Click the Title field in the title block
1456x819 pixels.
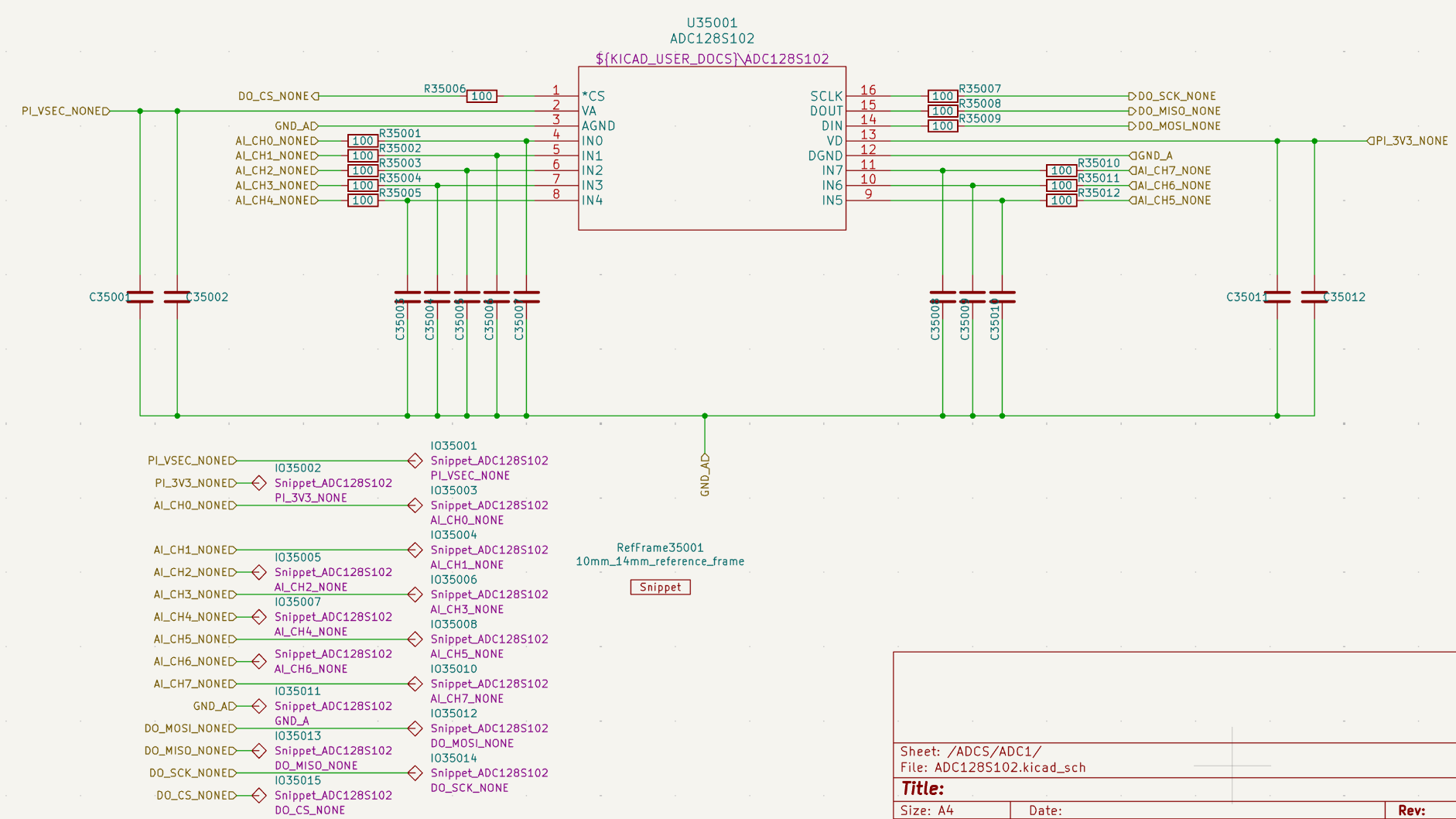click(923, 789)
